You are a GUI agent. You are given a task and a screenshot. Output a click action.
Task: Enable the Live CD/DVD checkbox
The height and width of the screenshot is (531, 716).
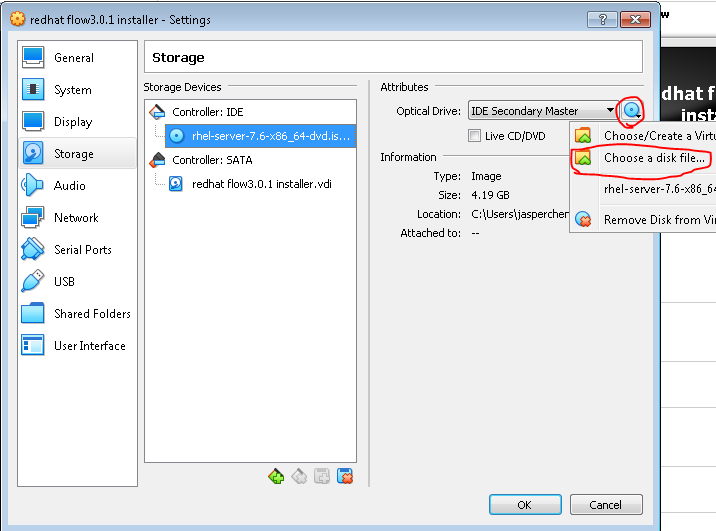click(474, 136)
